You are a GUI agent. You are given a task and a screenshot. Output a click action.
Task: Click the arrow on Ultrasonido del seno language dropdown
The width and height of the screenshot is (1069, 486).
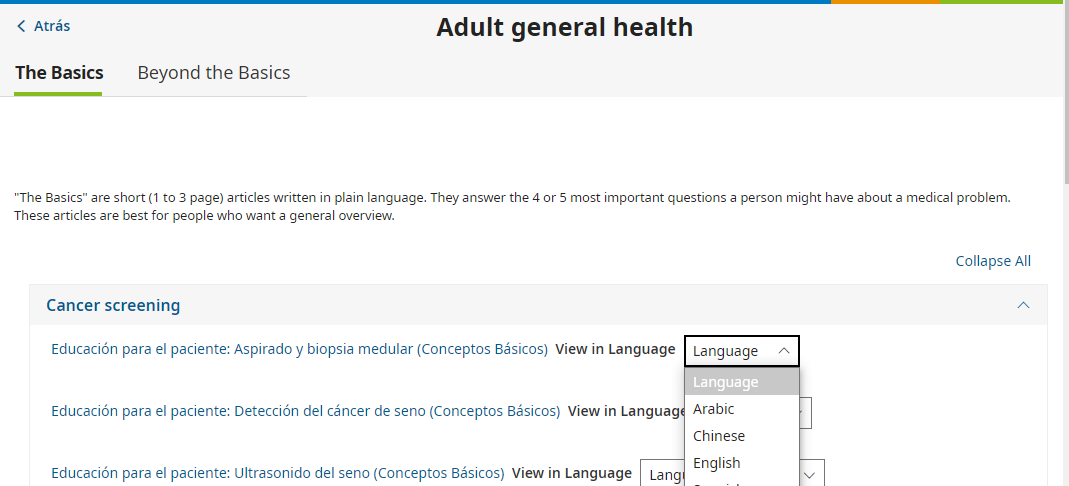pyautogui.click(x=811, y=474)
